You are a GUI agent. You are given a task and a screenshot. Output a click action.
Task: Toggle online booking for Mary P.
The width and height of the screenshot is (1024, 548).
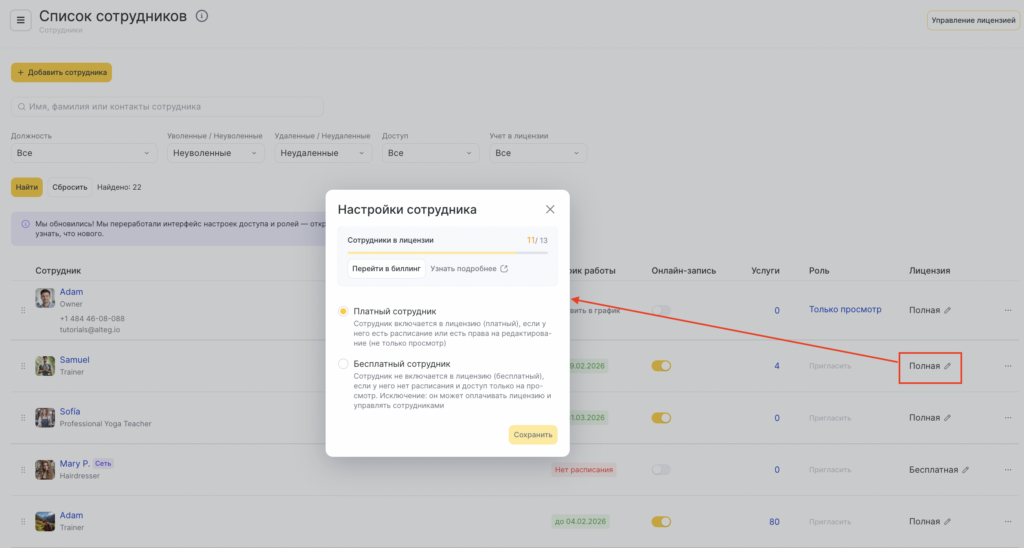[661, 470]
